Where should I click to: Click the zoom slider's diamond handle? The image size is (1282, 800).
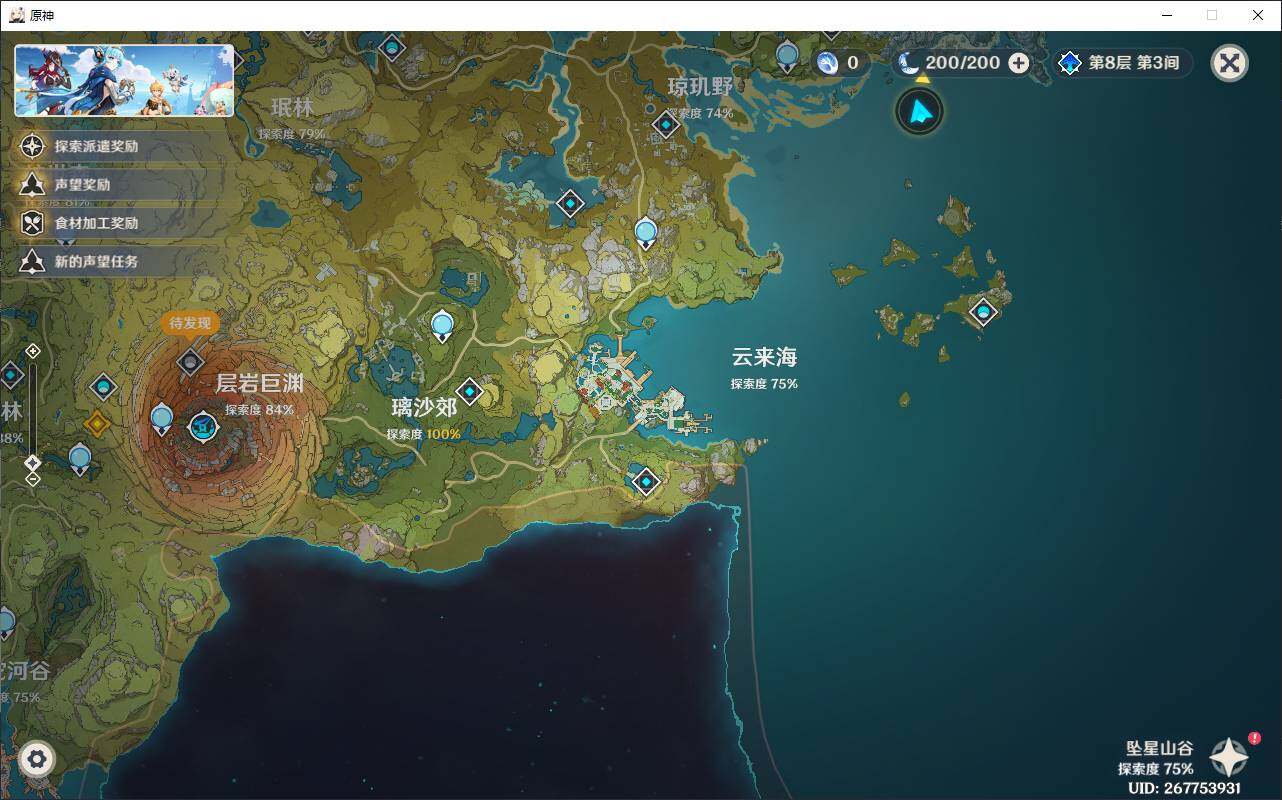33,462
